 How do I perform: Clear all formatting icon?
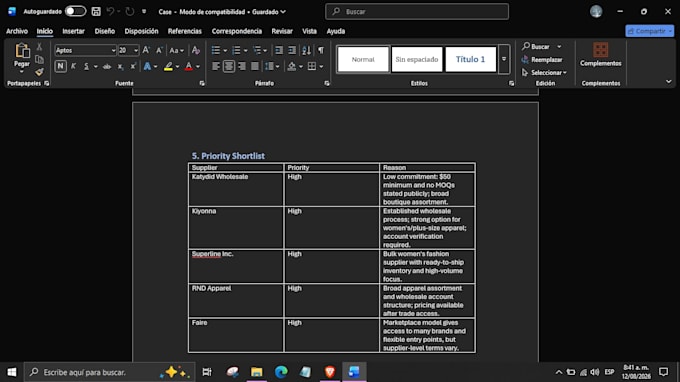pos(196,50)
